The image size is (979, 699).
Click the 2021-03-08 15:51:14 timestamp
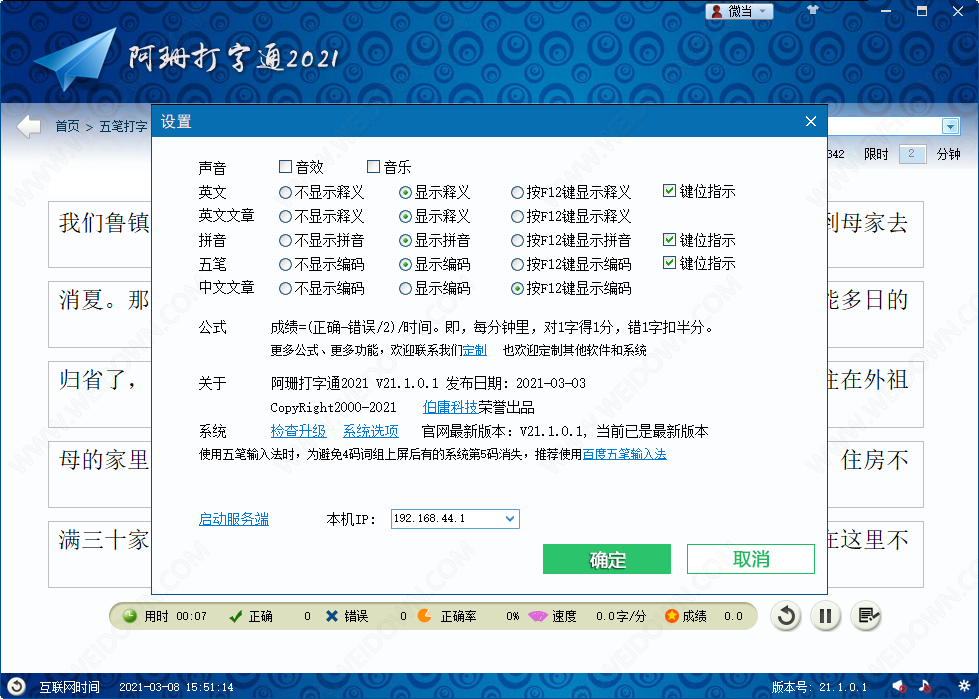(x=176, y=687)
